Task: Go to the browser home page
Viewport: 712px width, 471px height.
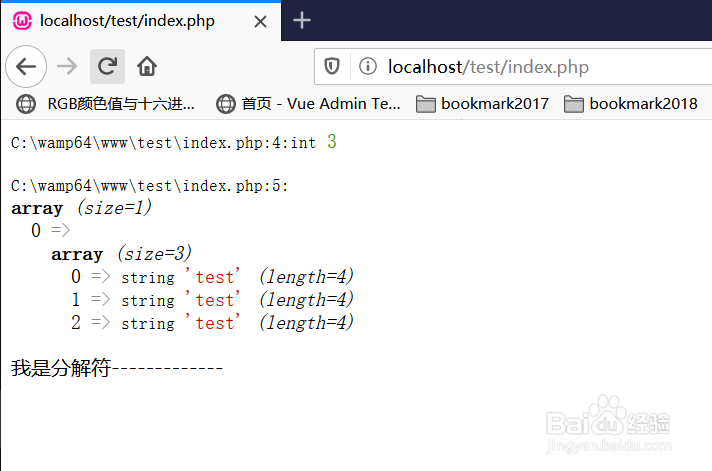Action: click(147, 67)
